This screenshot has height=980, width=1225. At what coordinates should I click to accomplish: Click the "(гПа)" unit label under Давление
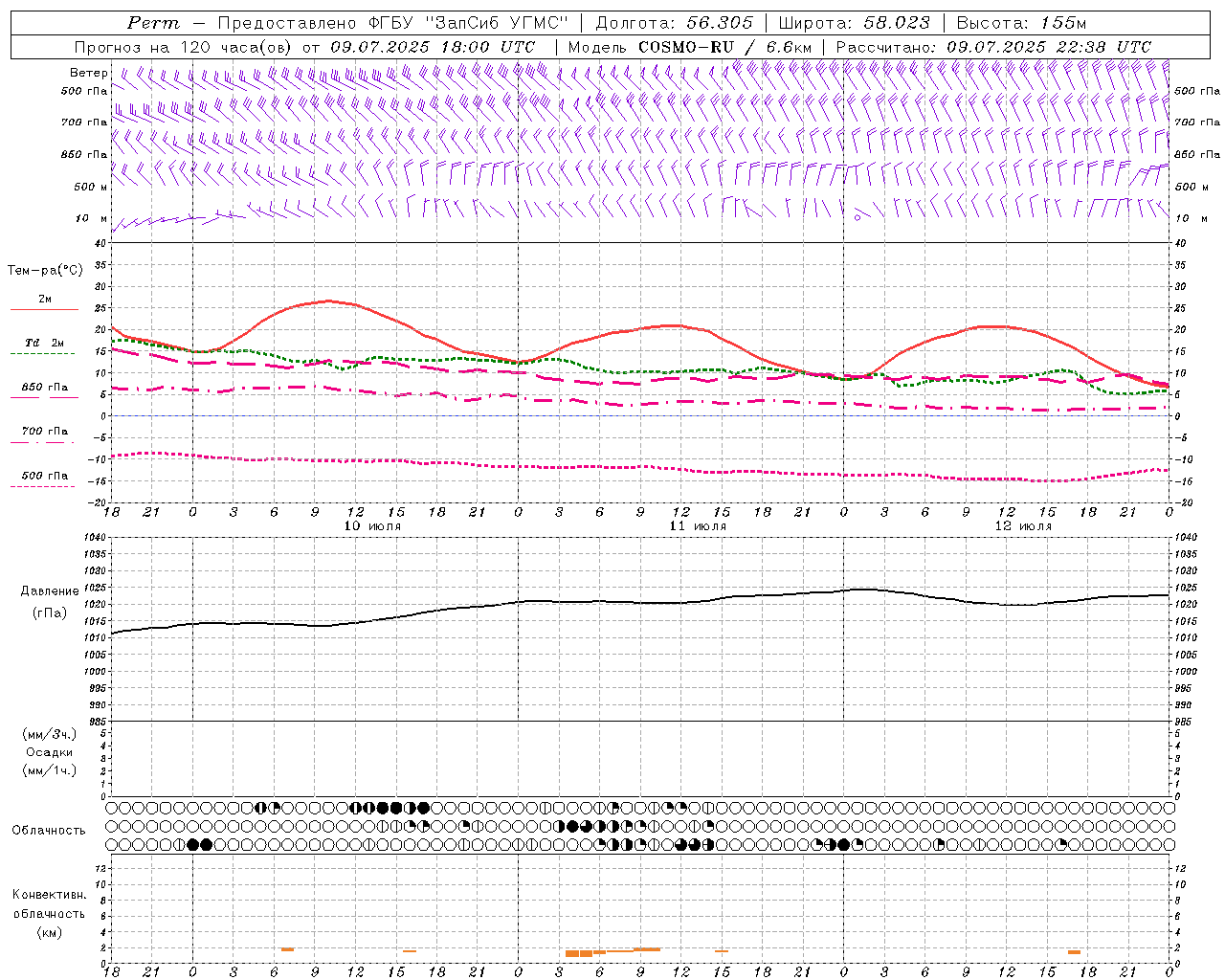tap(48, 612)
